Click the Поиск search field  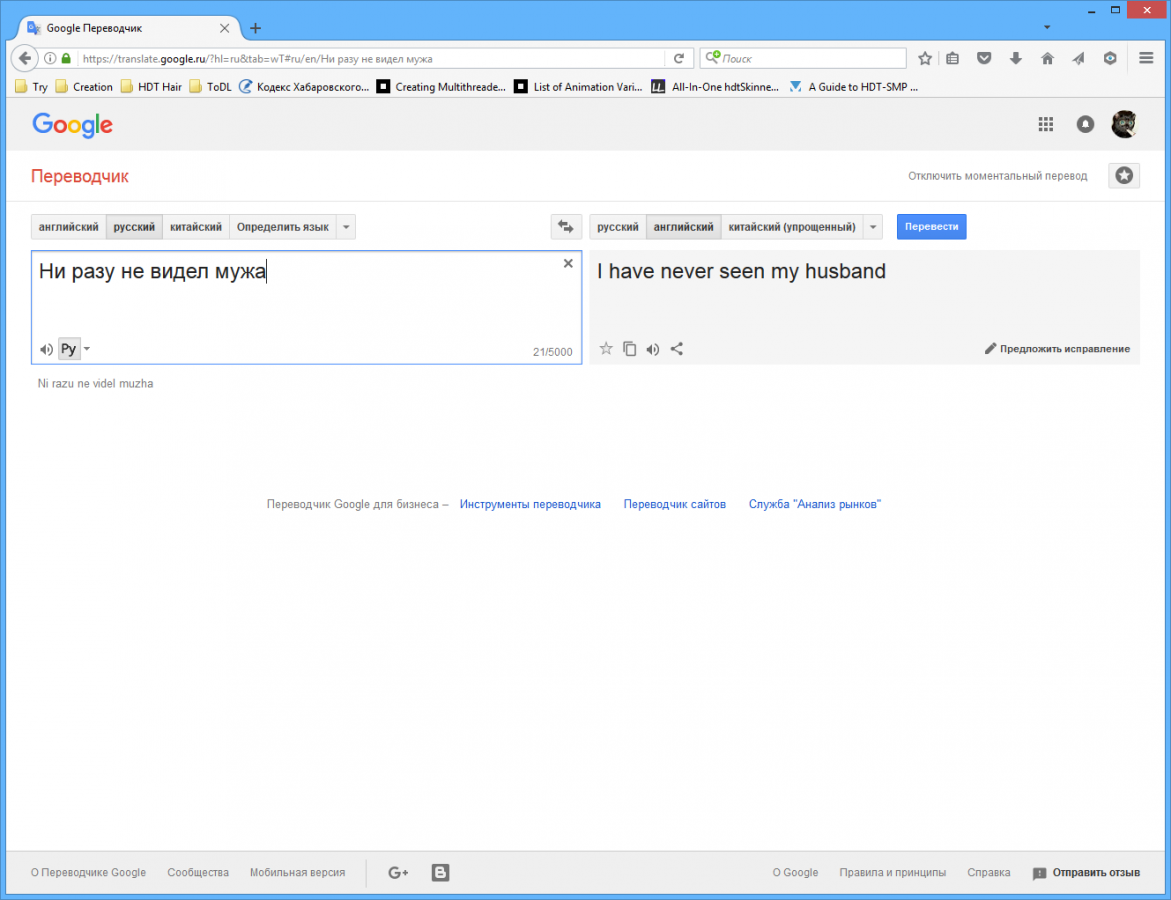[803, 58]
